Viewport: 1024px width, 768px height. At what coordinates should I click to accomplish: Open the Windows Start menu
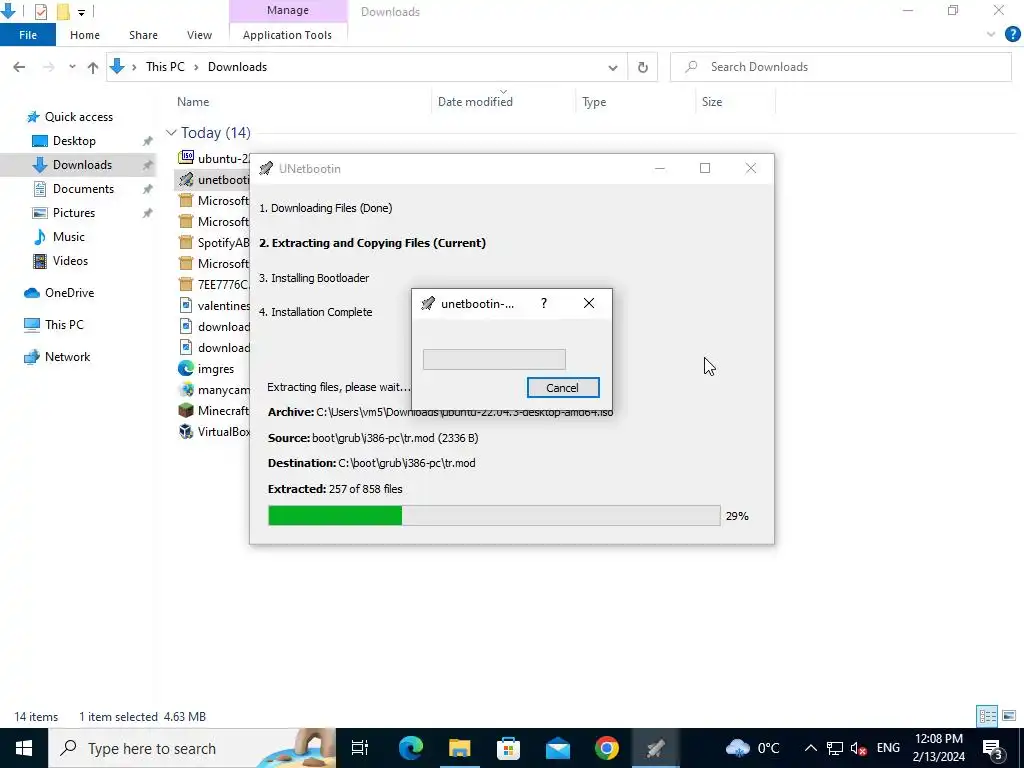click(x=24, y=748)
